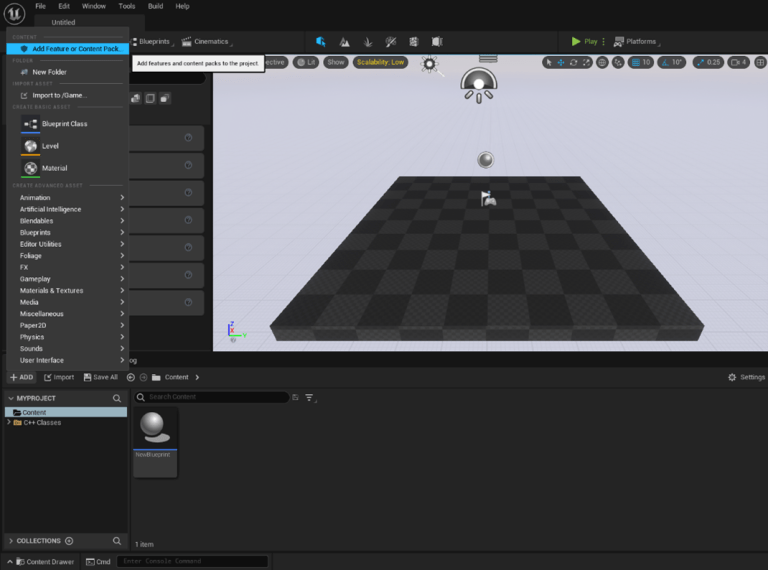The height and width of the screenshot is (570, 768).
Task: Search collections magnifier icon
Action: point(117,541)
